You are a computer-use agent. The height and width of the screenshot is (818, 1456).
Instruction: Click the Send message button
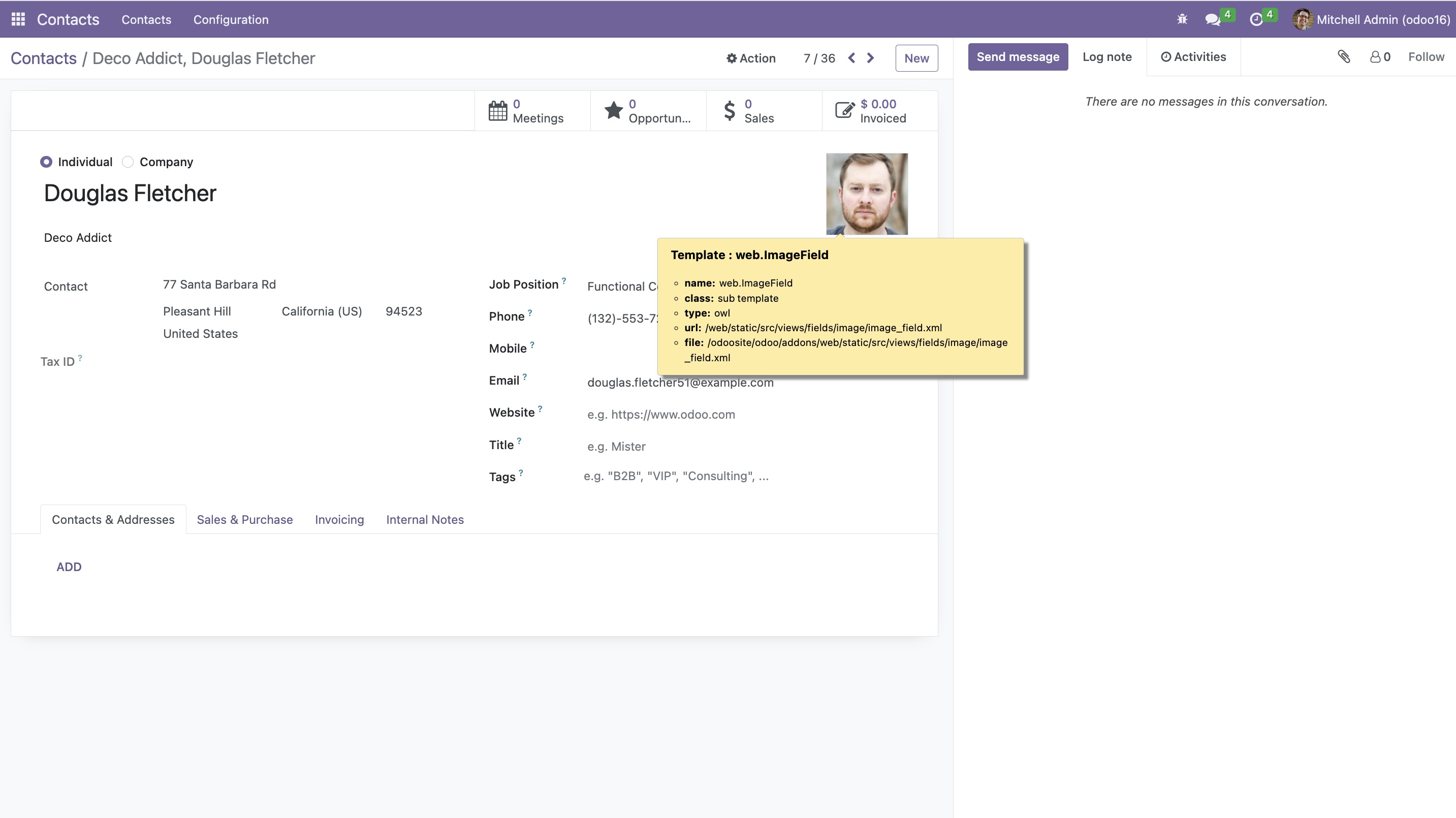click(x=1018, y=57)
